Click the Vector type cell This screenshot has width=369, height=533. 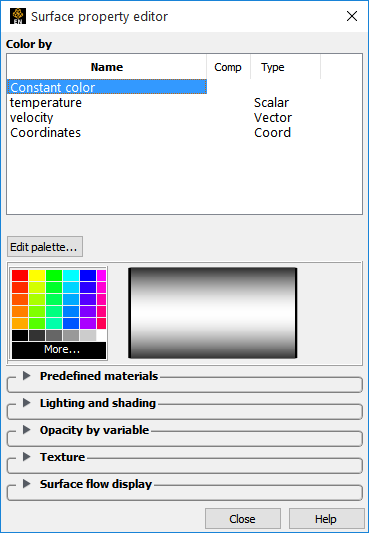click(x=273, y=117)
